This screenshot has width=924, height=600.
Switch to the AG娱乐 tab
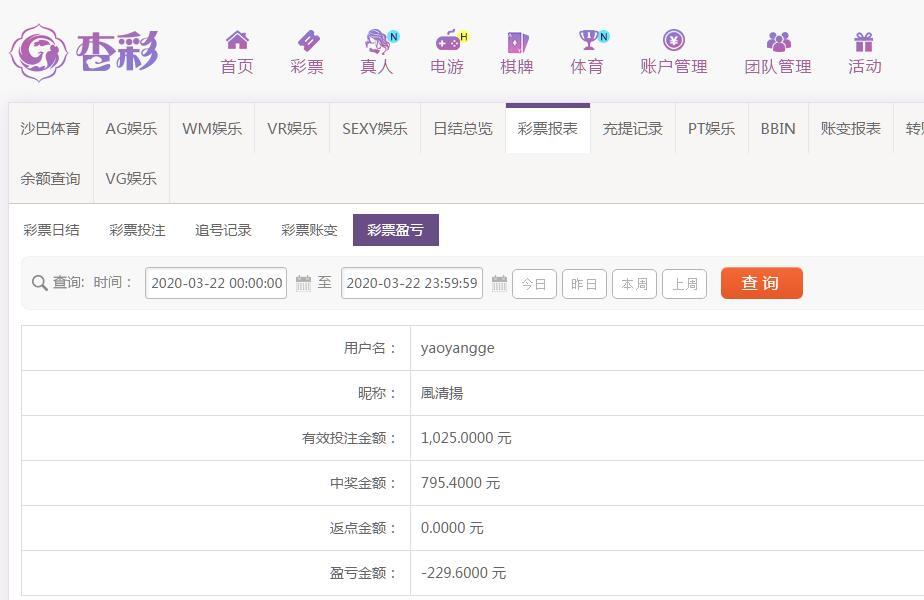[131, 128]
